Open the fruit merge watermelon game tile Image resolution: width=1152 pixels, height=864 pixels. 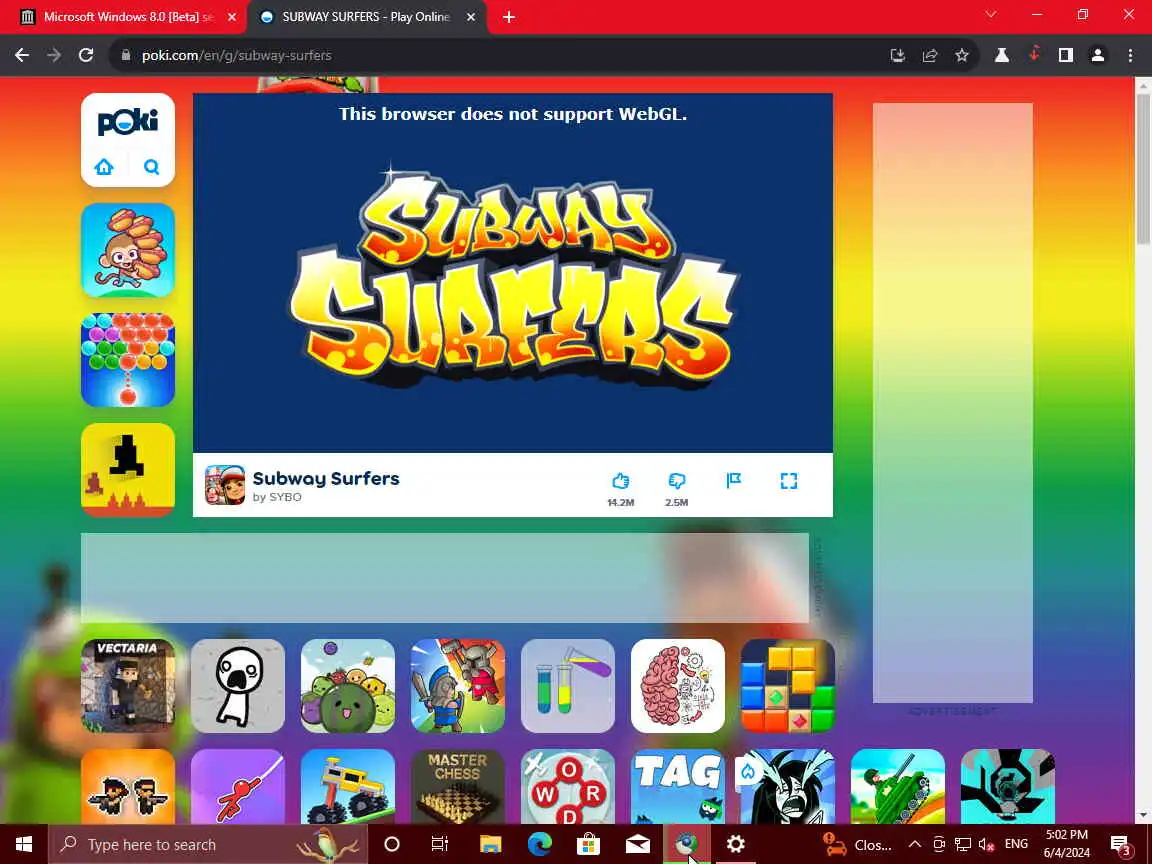click(x=348, y=685)
